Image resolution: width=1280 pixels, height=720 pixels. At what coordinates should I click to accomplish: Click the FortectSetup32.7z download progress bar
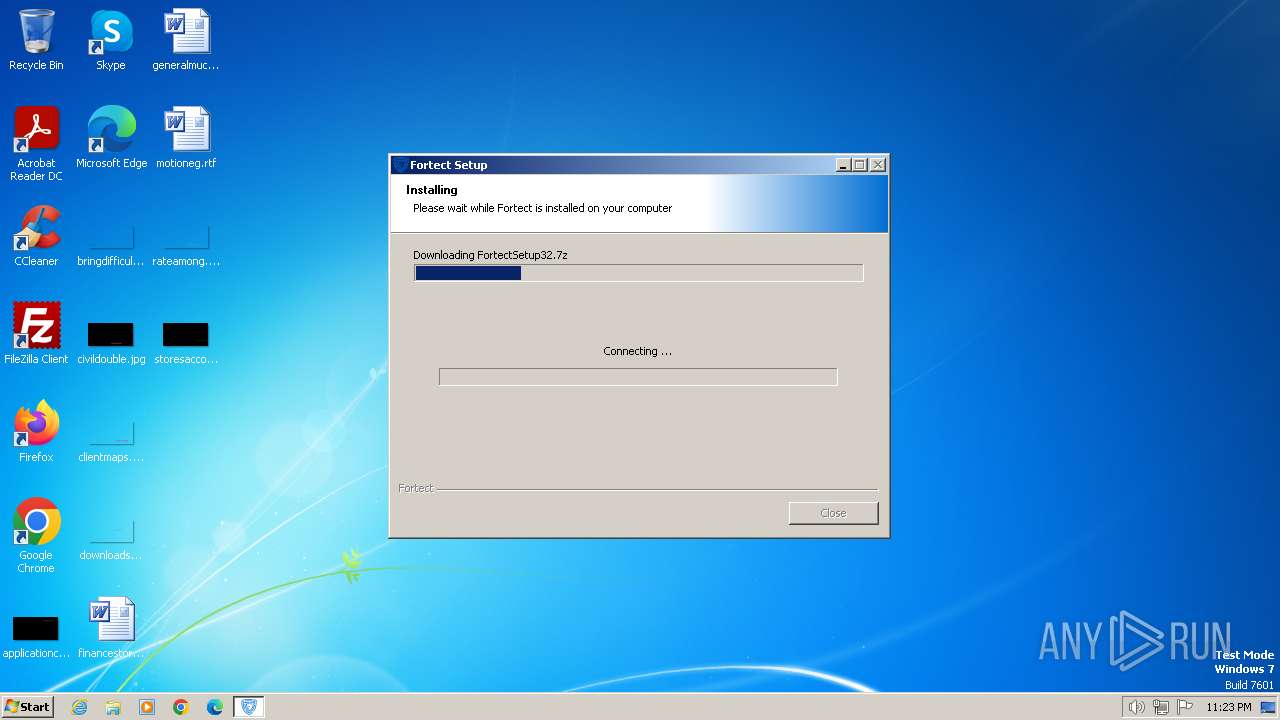(x=638, y=273)
